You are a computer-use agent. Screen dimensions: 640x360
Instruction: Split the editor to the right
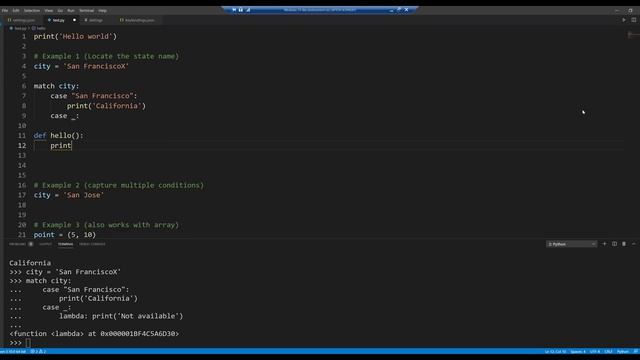pos(633,20)
